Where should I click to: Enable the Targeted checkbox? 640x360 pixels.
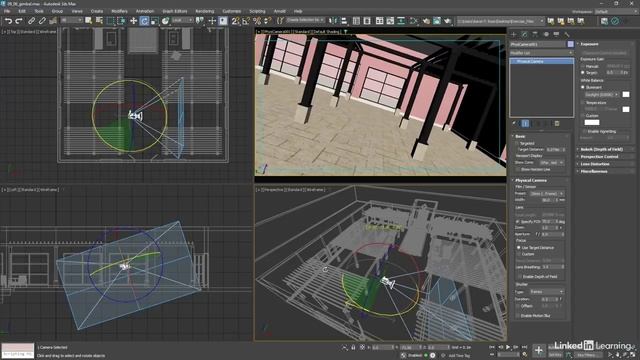click(x=517, y=144)
